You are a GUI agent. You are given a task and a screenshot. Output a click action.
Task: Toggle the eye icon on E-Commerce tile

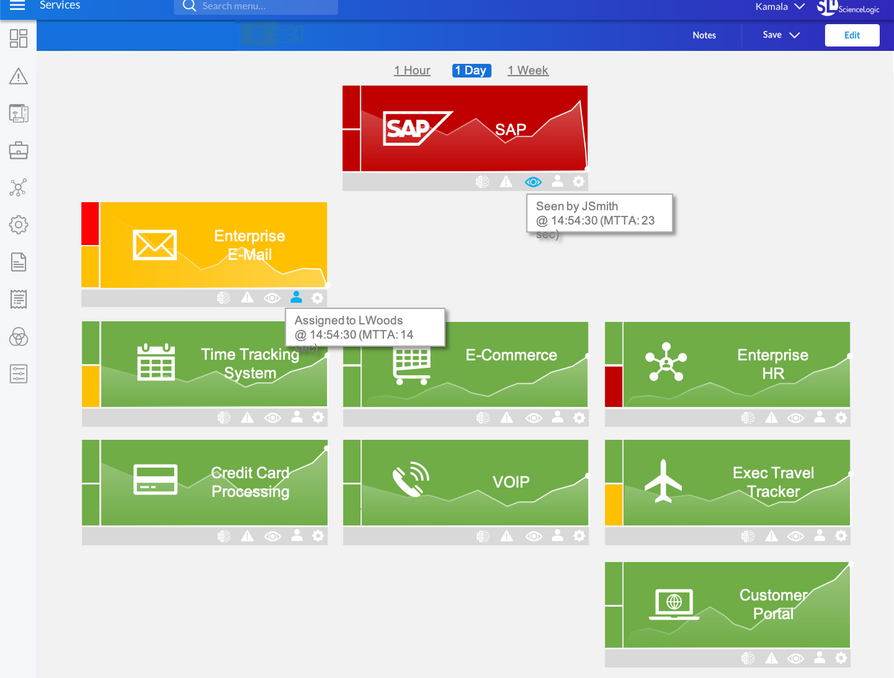point(533,418)
